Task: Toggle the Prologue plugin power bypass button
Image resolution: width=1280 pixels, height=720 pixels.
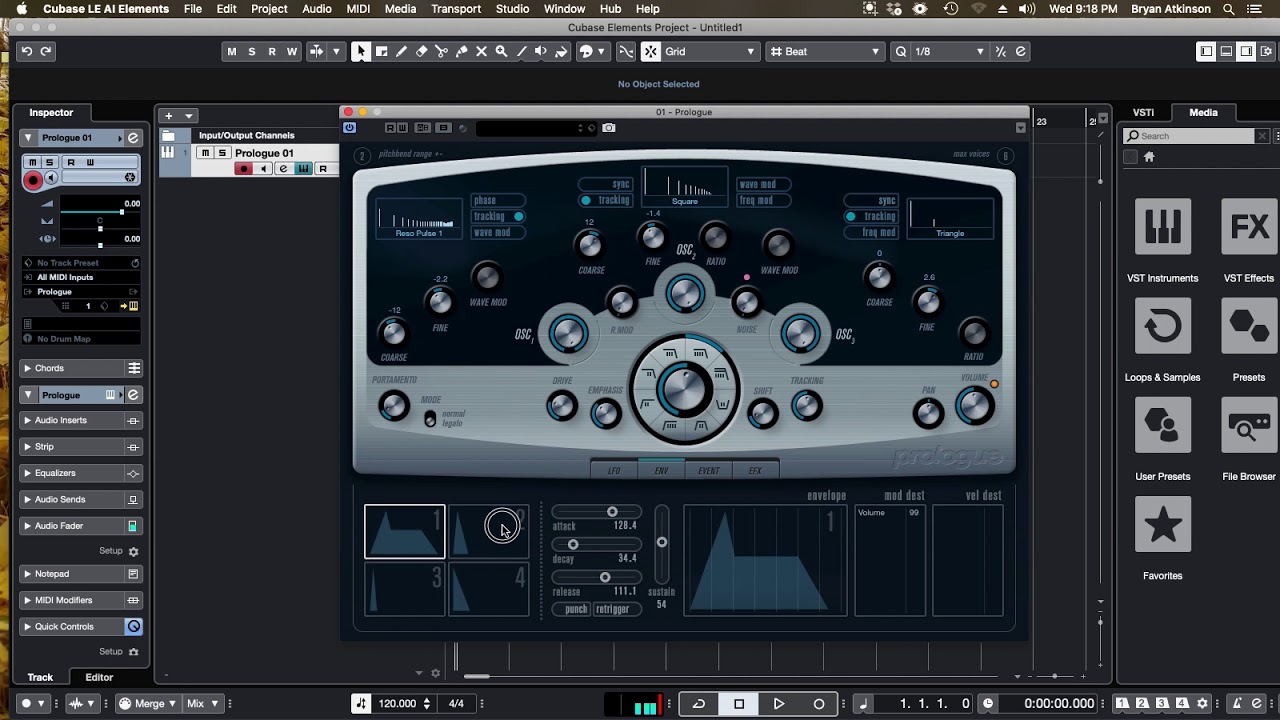Action: click(349, 128)
